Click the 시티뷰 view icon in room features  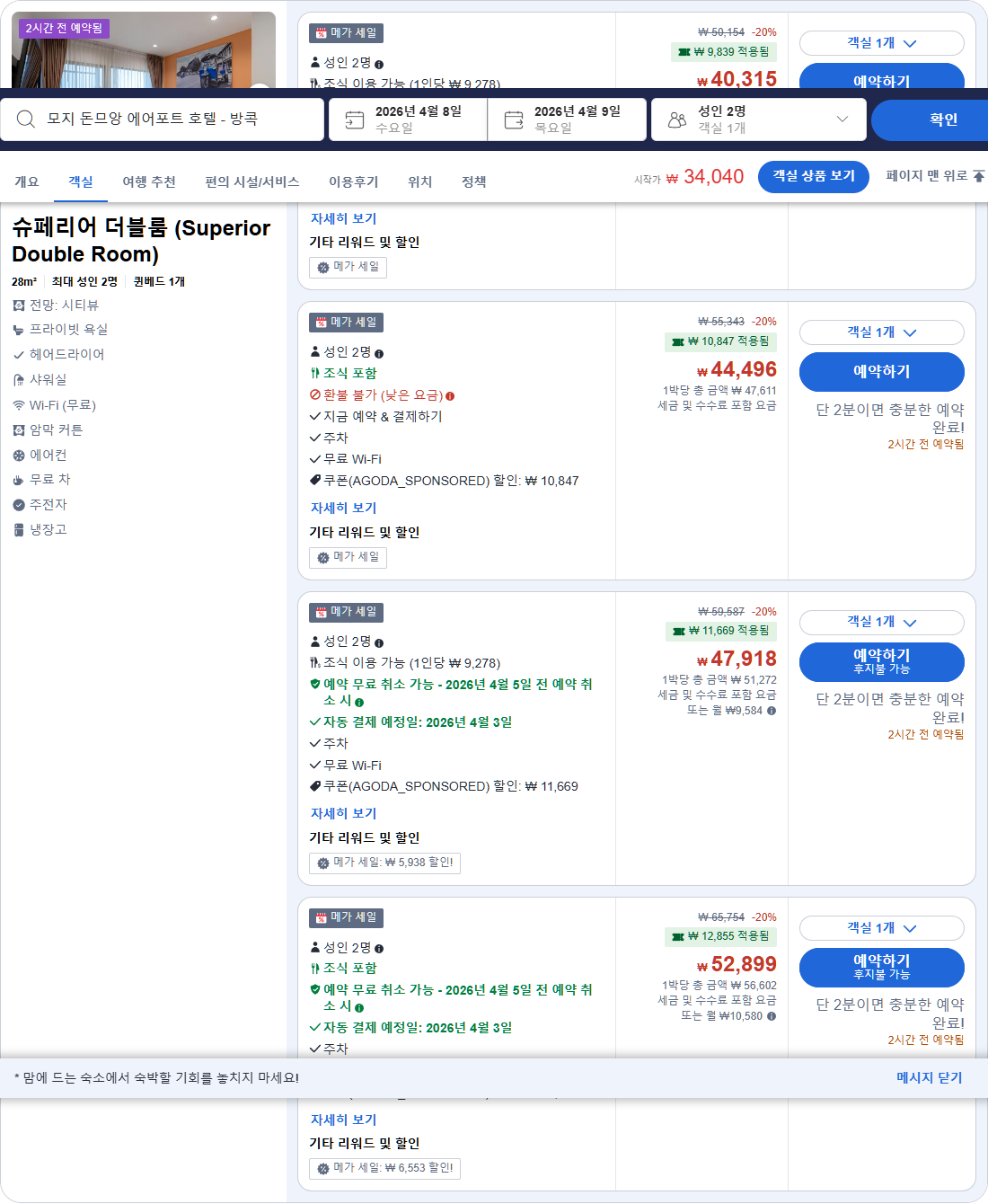coord(19,305)
